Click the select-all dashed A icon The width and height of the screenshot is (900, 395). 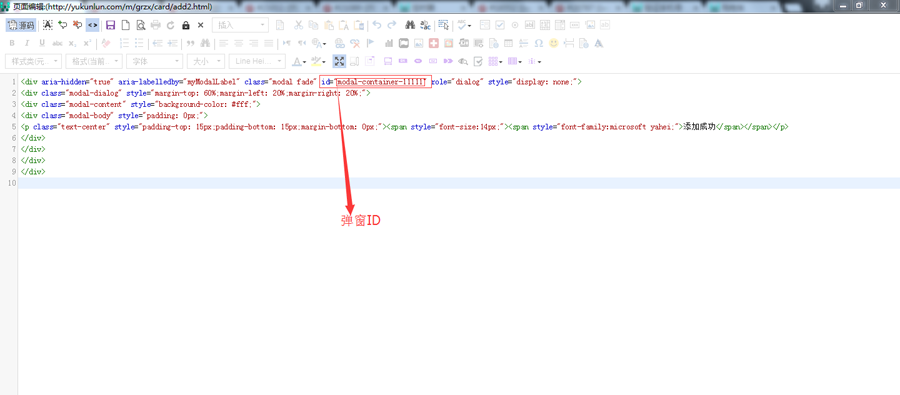tap(48, 25)
